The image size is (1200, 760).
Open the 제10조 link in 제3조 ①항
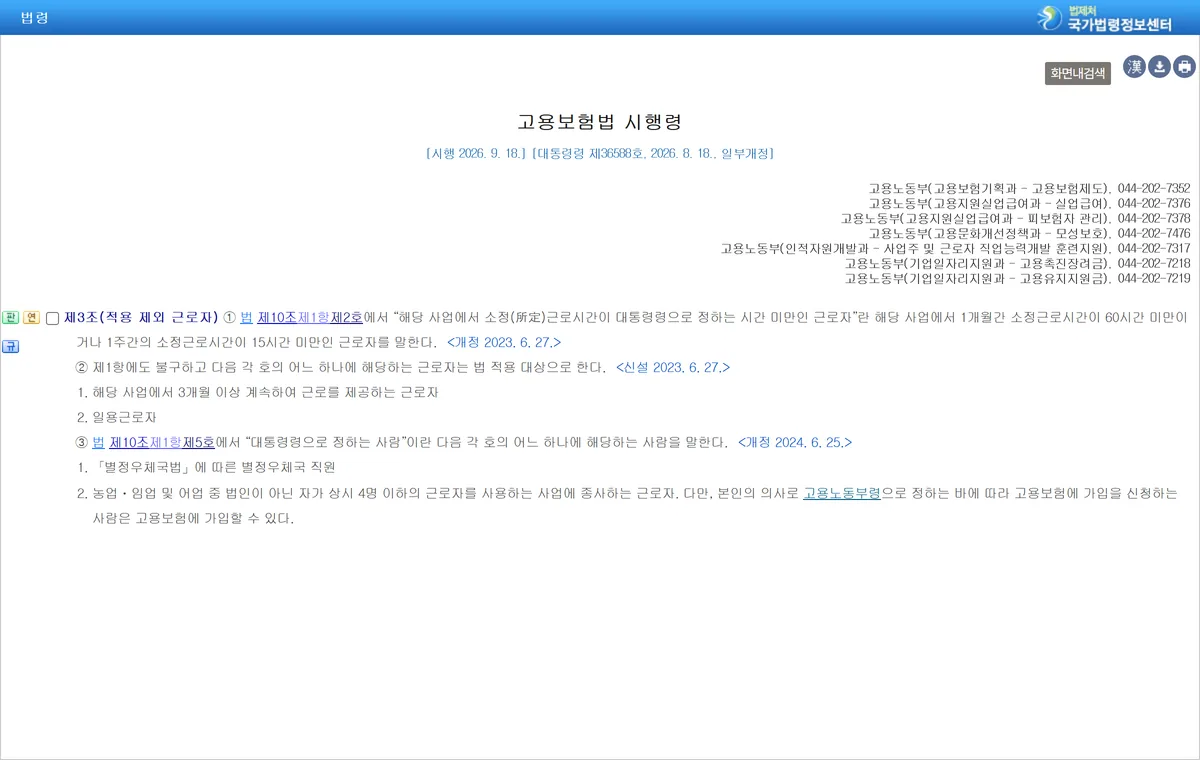[x=277, y=317]
